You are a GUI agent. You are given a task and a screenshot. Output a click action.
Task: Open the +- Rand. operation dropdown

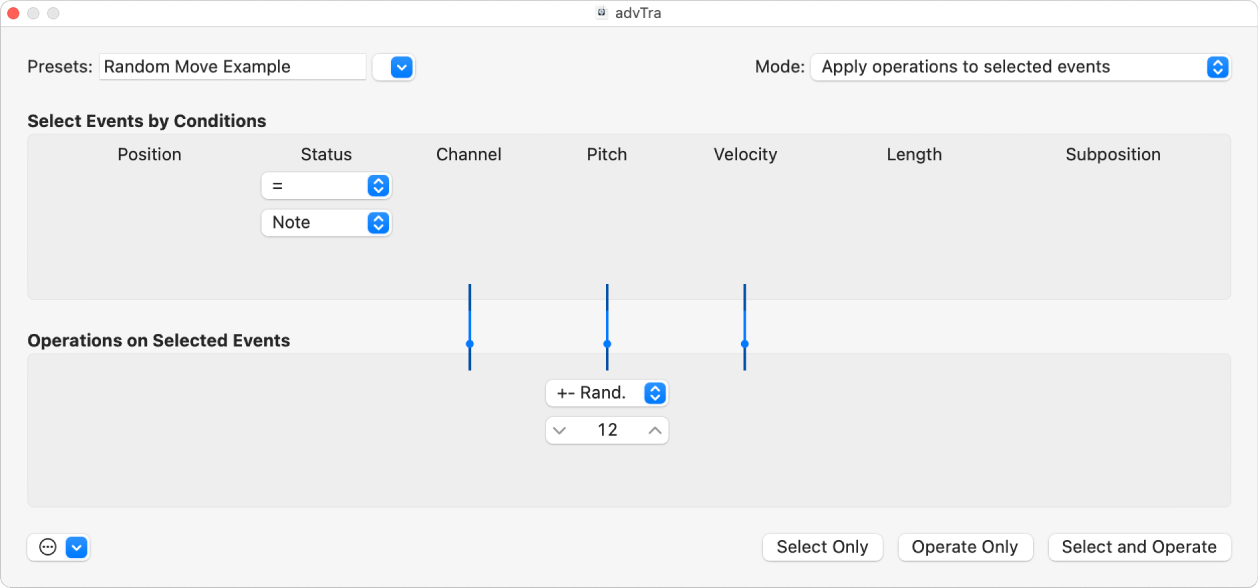pos(606,393)
